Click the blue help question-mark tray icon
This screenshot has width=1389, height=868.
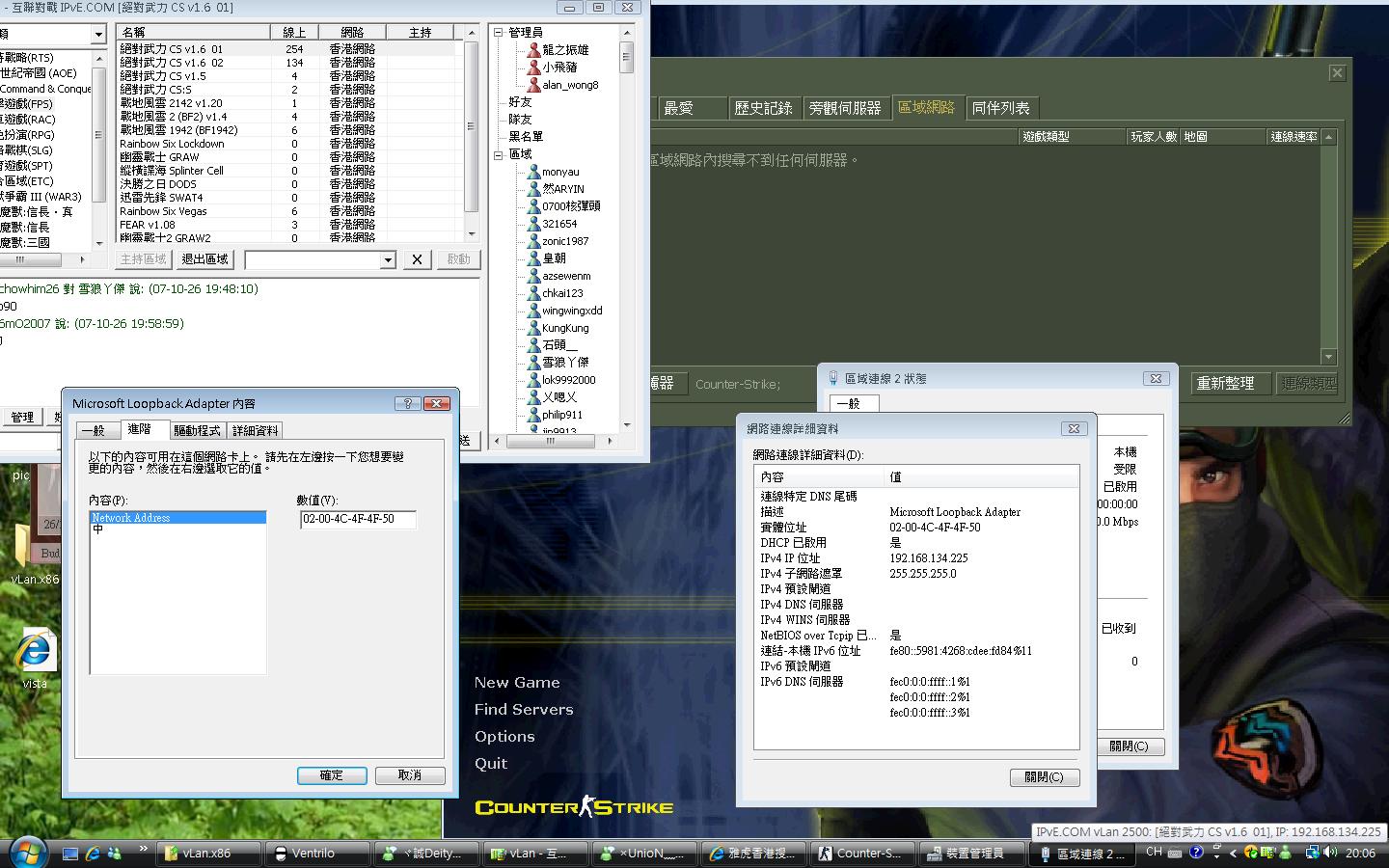pos(1196,853)
